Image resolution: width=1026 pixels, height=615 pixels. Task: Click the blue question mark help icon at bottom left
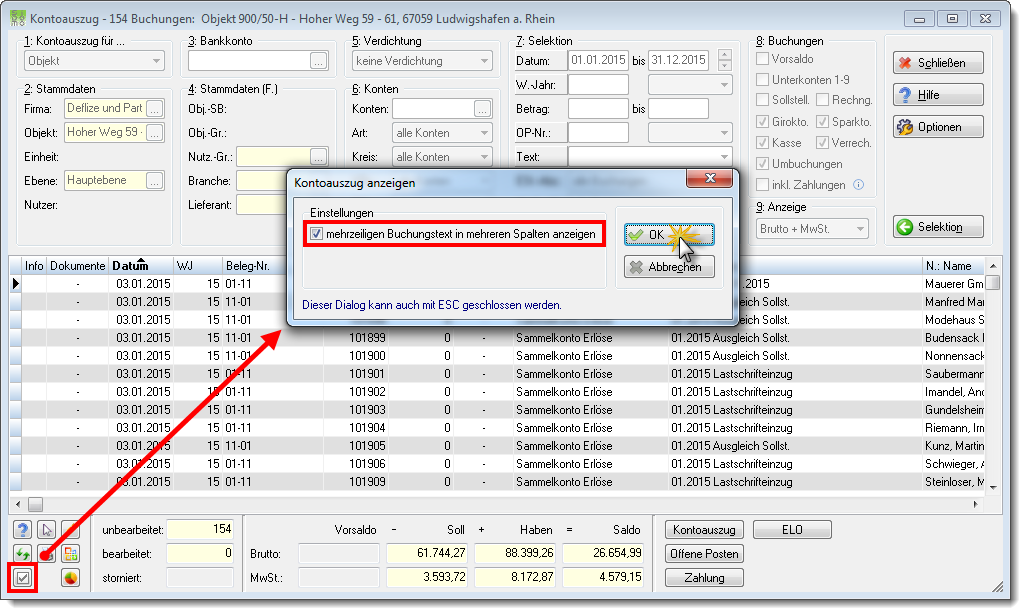[x=23, y=529]
